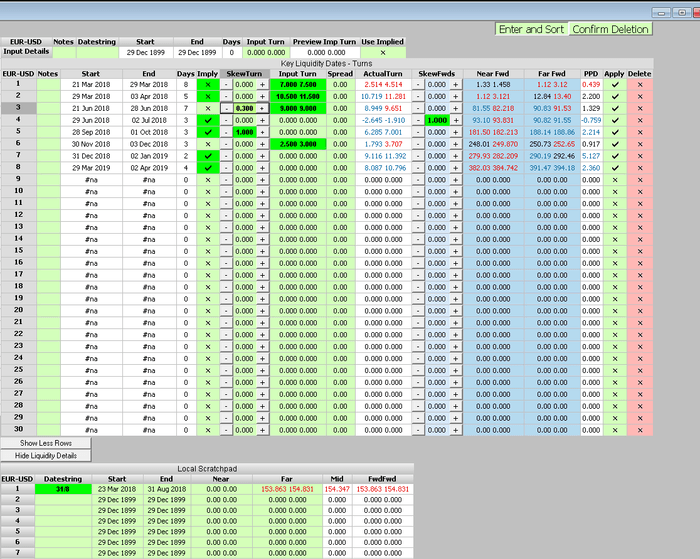Toggle the Imply checkbox for row 4
Viewport: 700px width, 559px height.
point(209,119)
